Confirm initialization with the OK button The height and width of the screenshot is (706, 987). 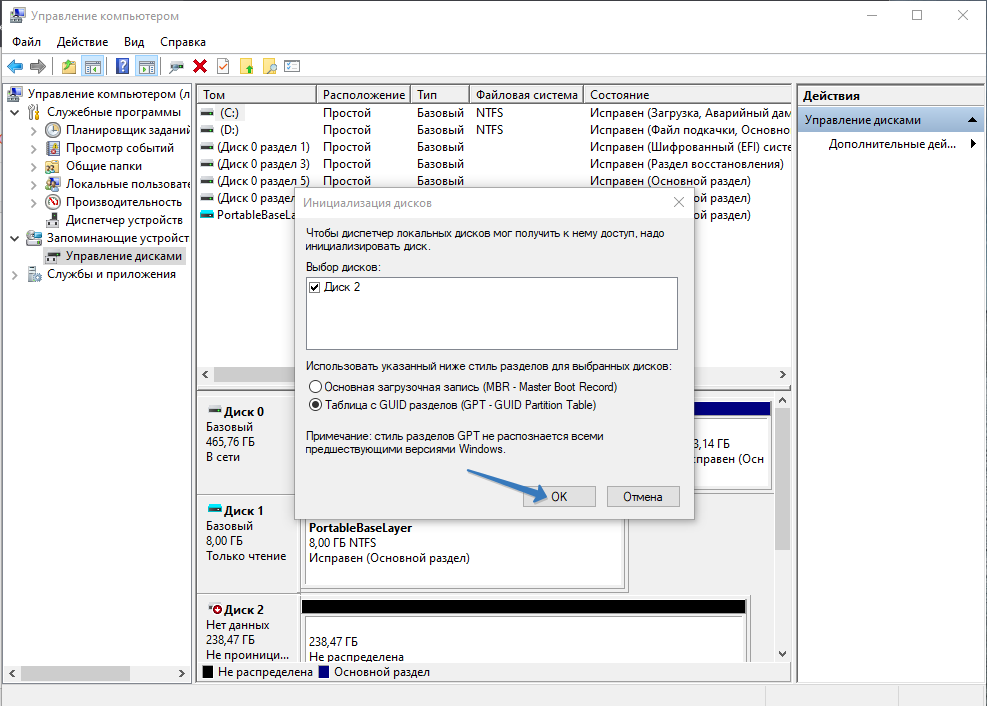[559, 496]
